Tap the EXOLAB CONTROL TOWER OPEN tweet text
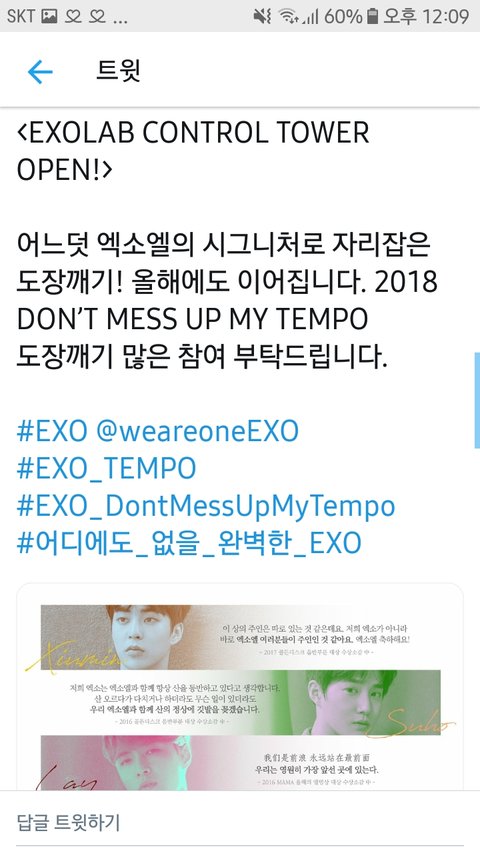The height and width of the screenshot is (853, 480). point(193,151)
